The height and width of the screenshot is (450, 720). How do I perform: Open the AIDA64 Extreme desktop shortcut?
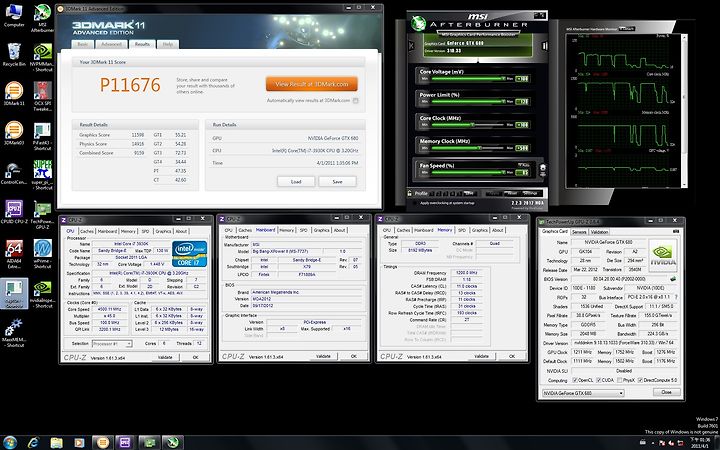pyautogui.click(x=14, y=254)
